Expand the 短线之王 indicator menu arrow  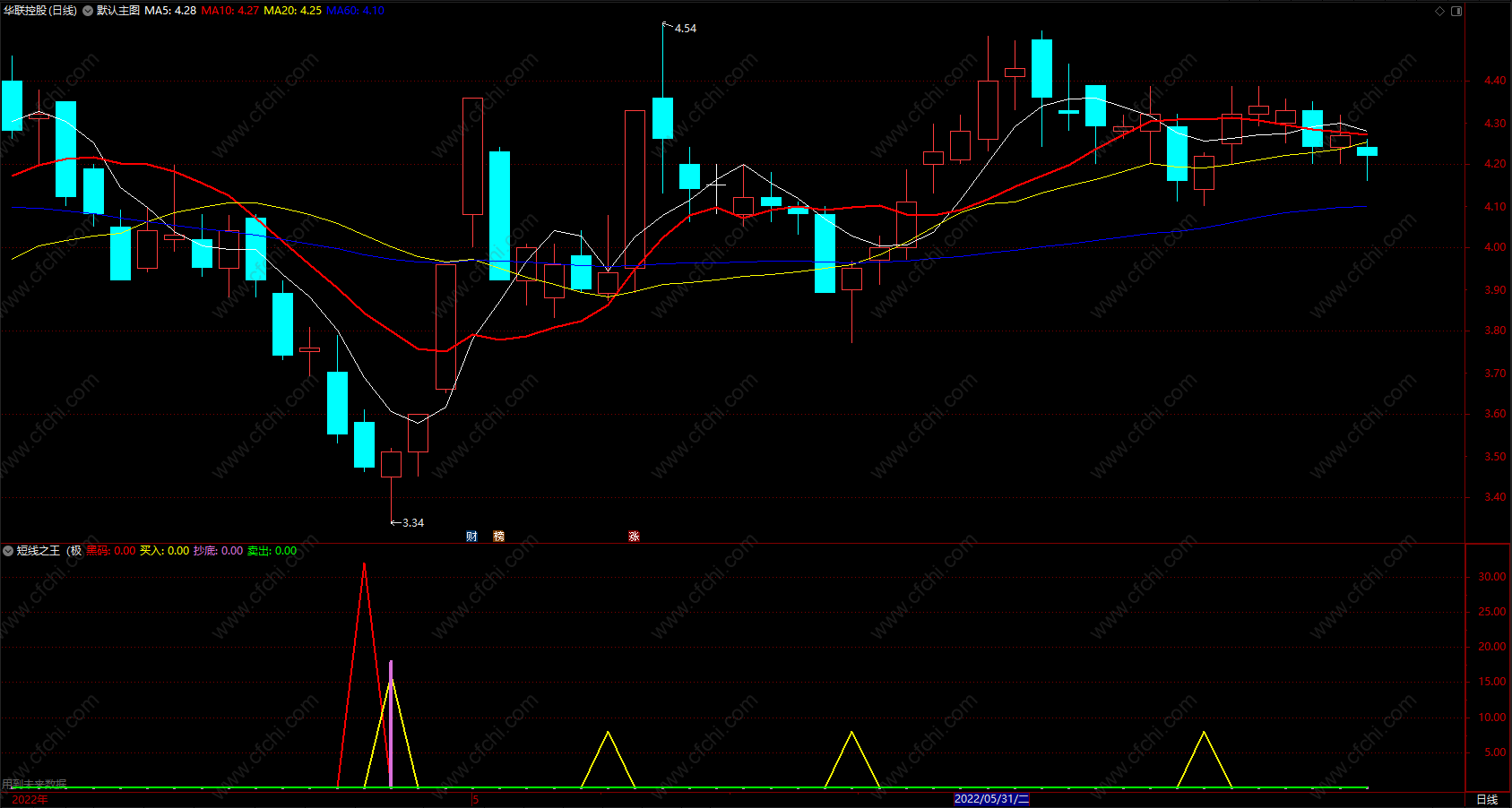click(8, 551)
